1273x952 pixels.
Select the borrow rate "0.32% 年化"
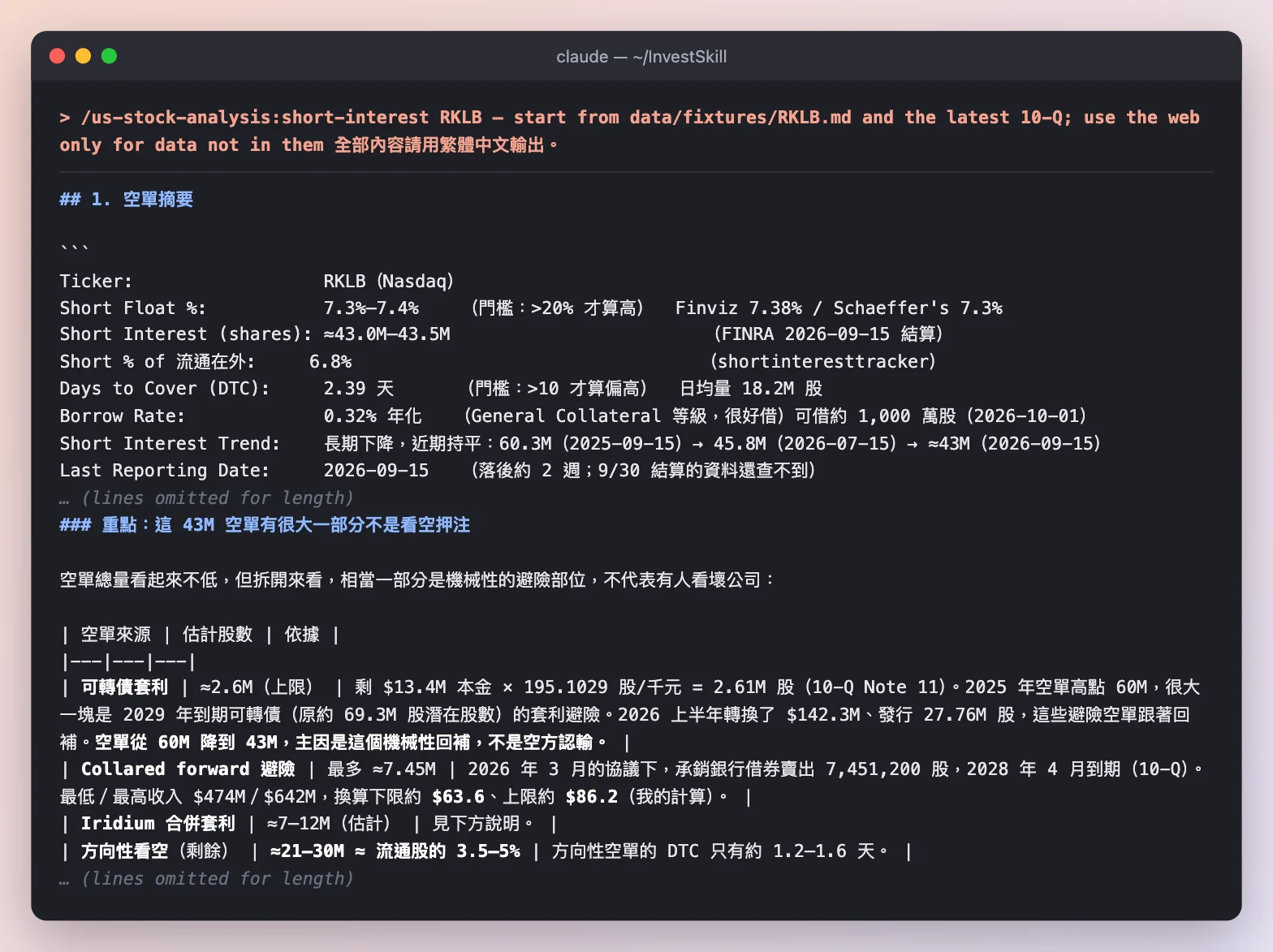(x=373, y=416)
